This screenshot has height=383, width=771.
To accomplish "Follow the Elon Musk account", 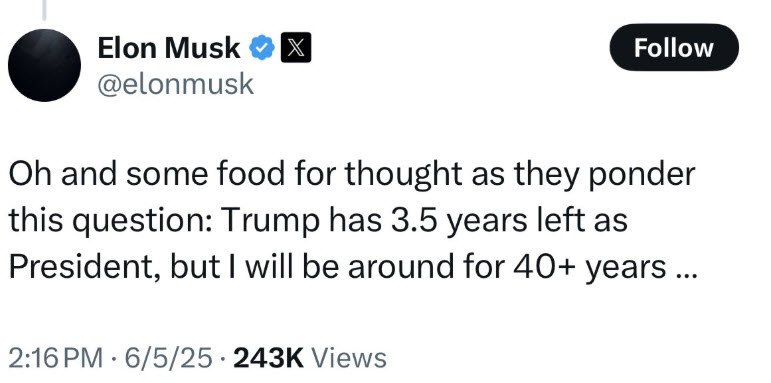I will click(674, 48).
